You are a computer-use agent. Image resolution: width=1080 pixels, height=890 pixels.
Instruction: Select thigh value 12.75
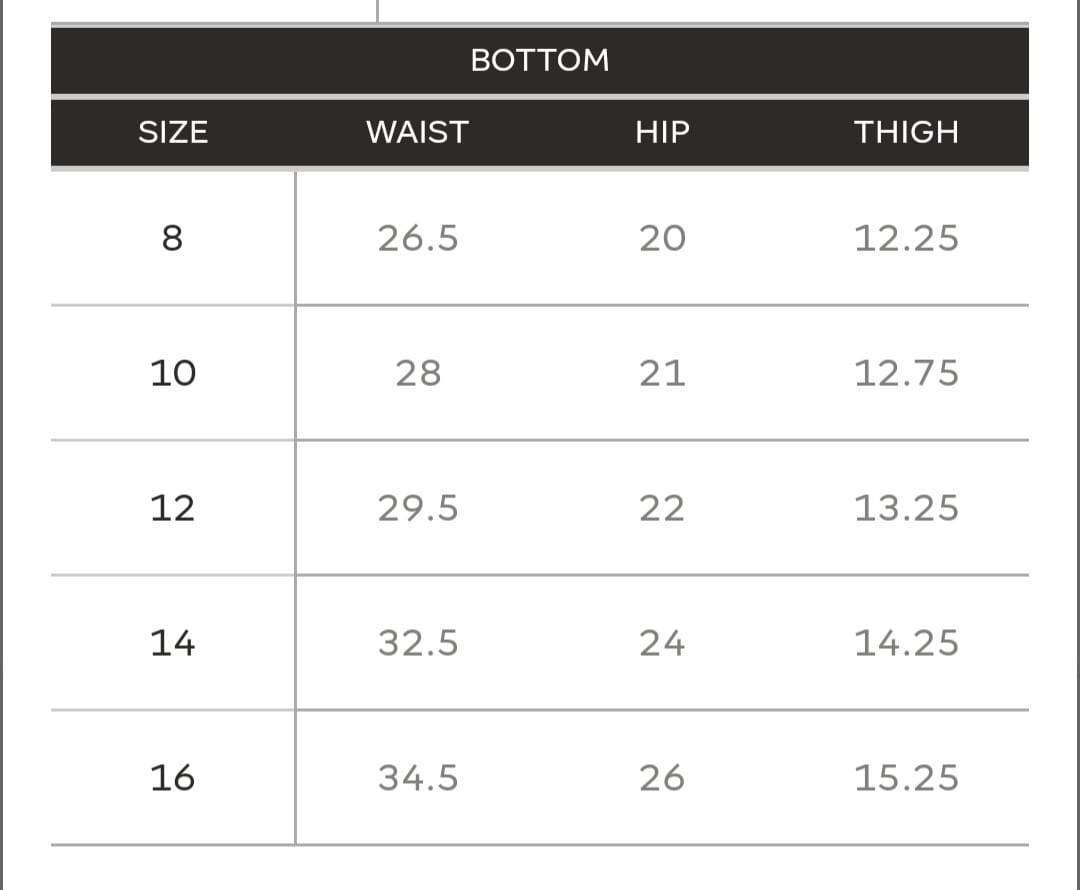(x=906, y=373)
